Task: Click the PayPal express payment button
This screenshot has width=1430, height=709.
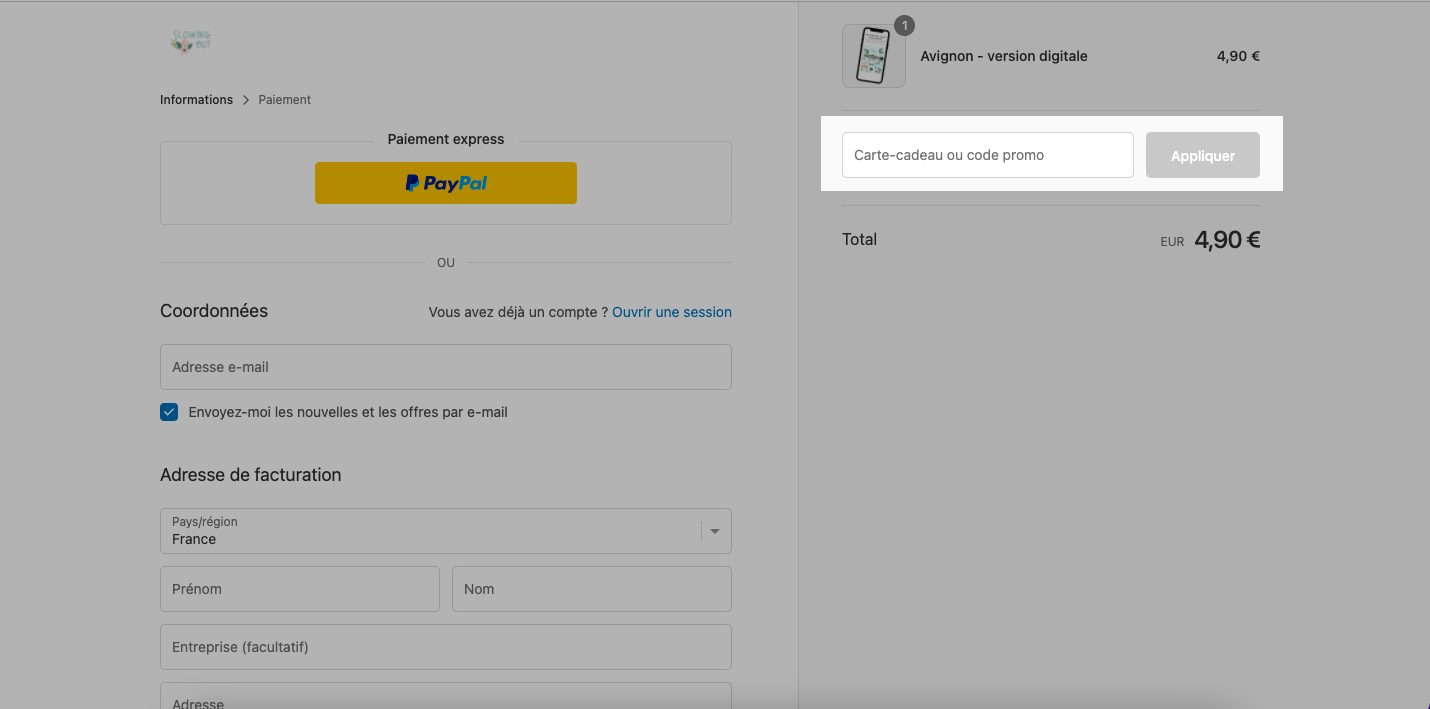Action: (x=446, y=183)
